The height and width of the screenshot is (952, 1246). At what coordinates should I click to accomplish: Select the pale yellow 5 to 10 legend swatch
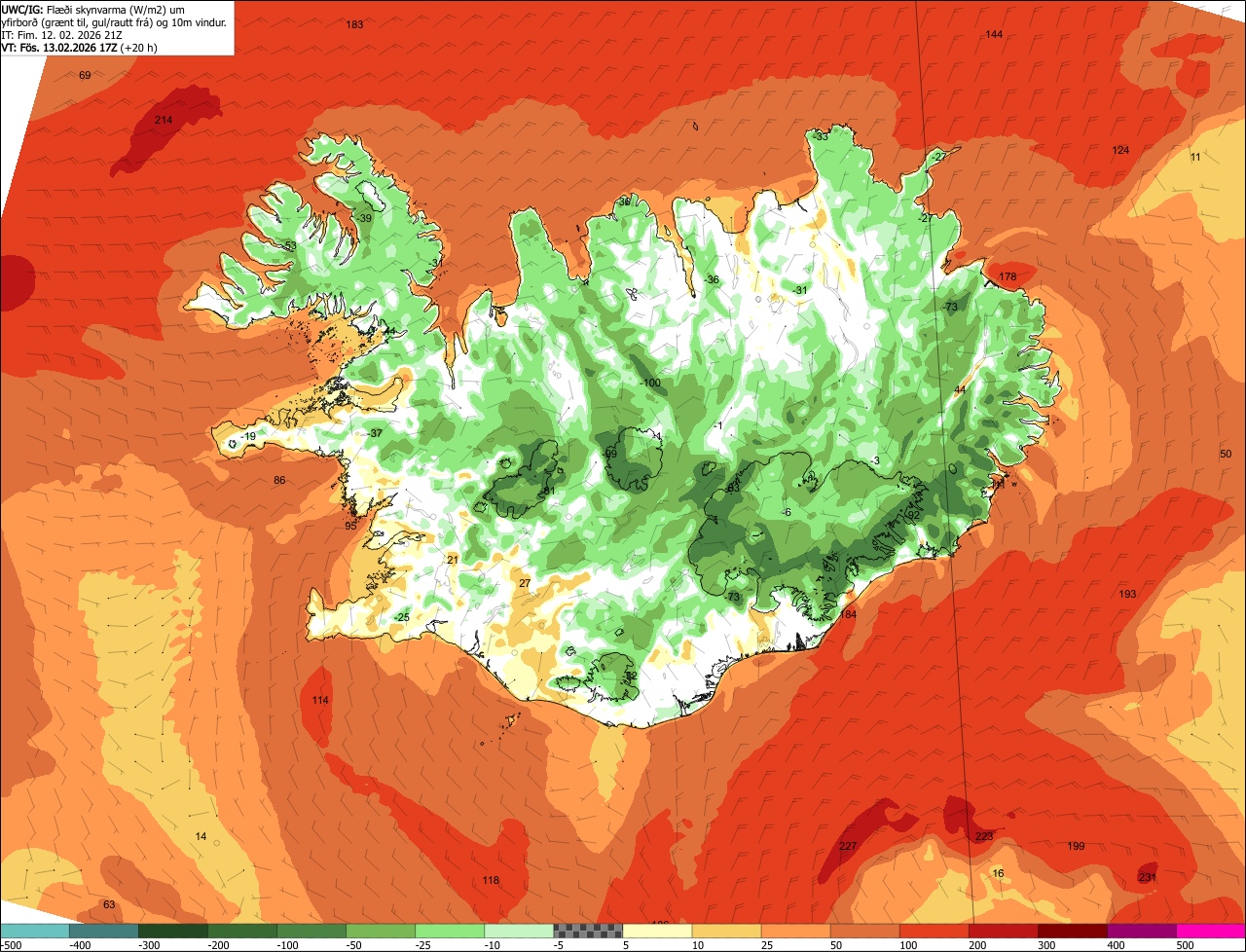tap(657, 931)
